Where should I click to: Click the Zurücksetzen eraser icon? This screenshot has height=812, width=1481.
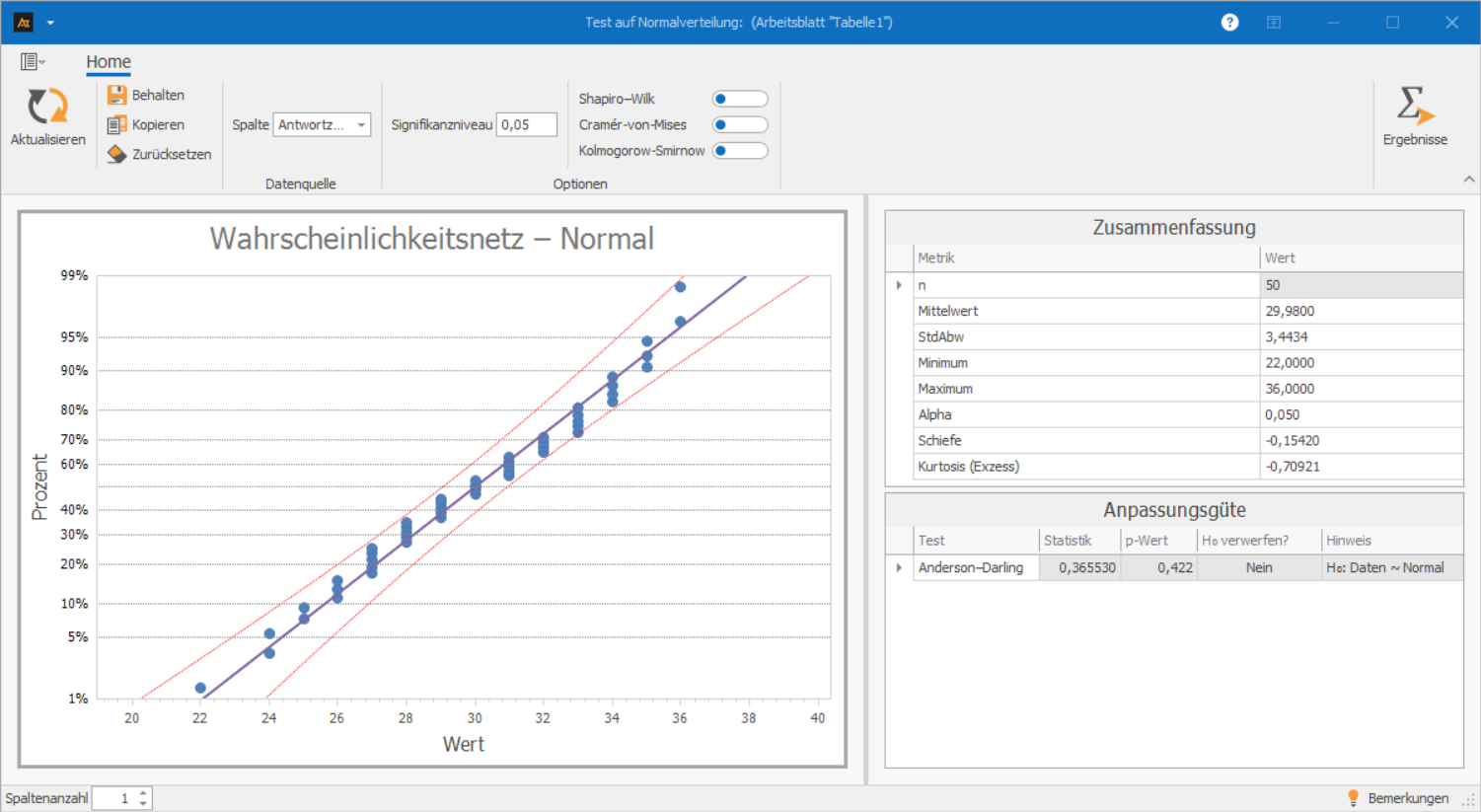pos(116,154)
